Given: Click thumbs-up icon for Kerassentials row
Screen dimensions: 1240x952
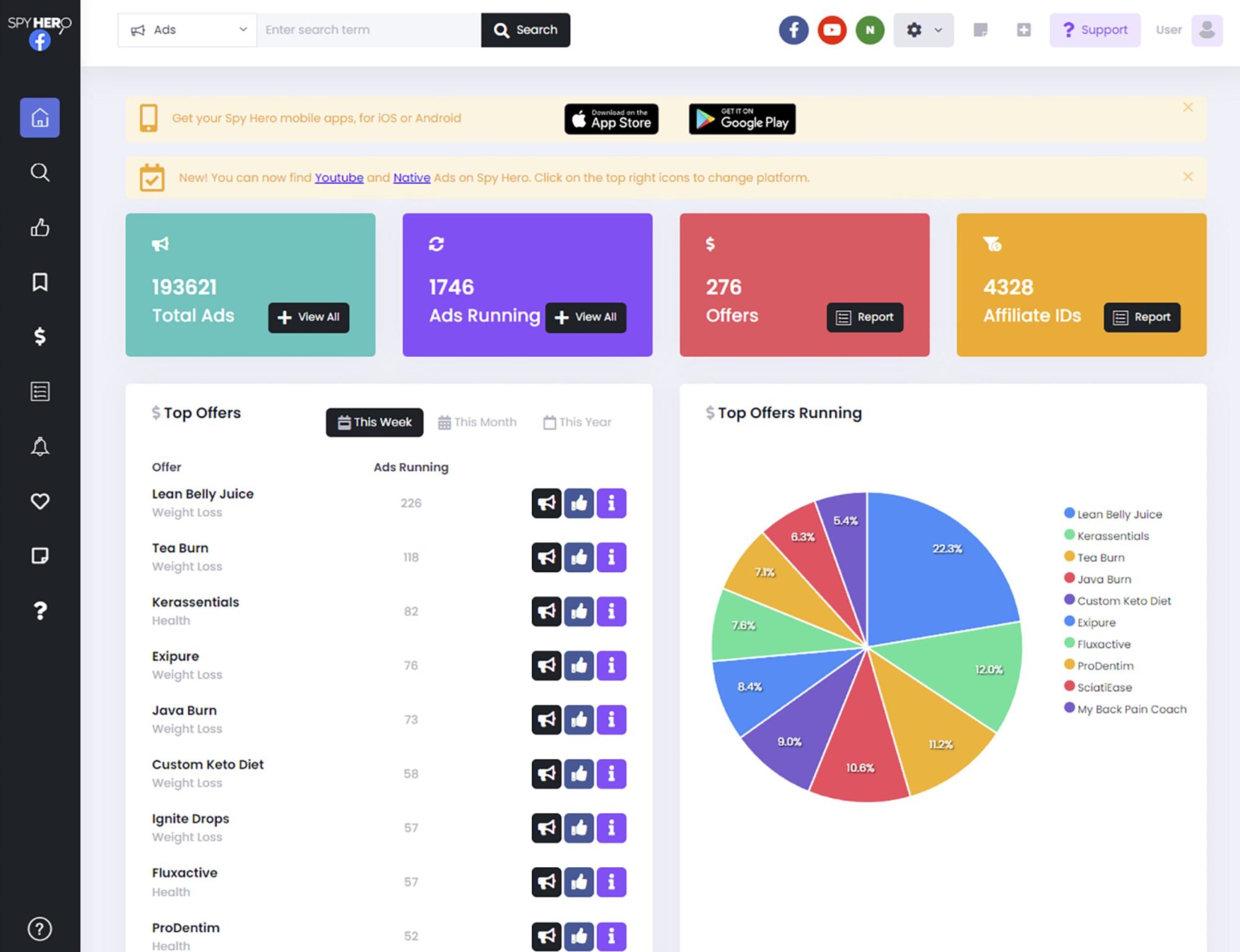Looking at the screenshot, I should 578,611.
